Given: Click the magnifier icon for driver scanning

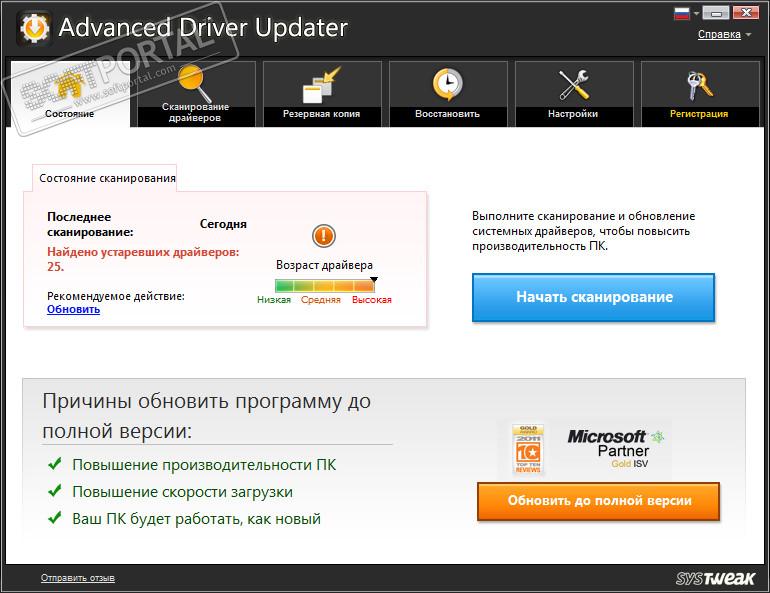Looking at the screenshot, I should (195, 82).
